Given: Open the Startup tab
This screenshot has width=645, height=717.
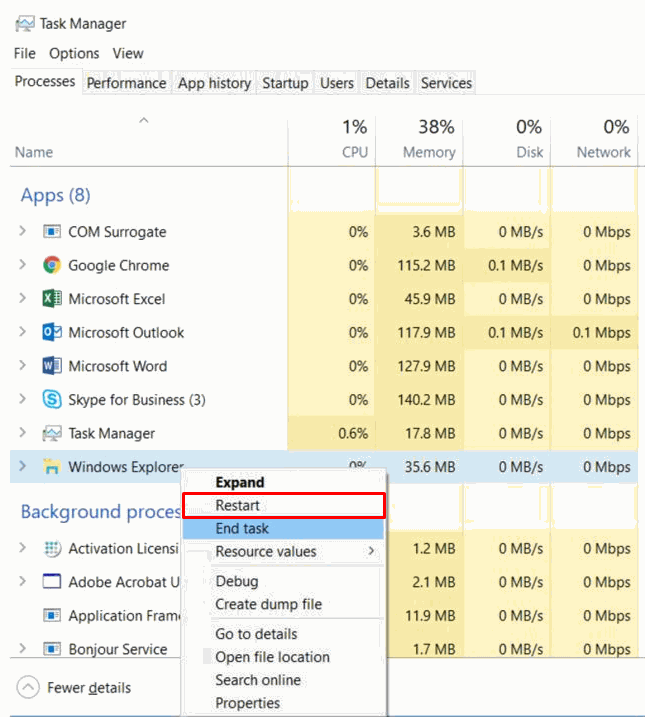Looking at the screenshot, I should [x=285, y=83].
